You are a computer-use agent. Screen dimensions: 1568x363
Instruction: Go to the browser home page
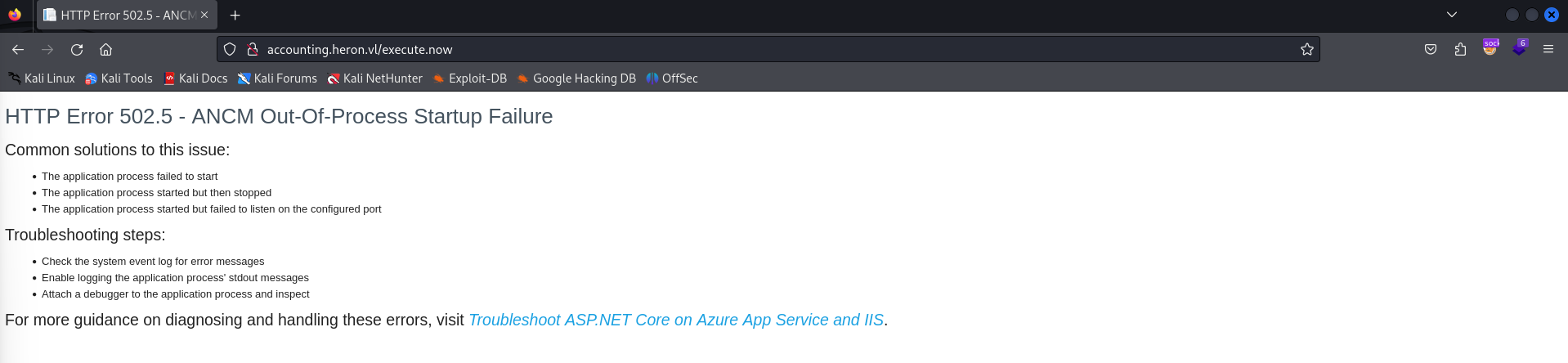(x=105, y=49)
